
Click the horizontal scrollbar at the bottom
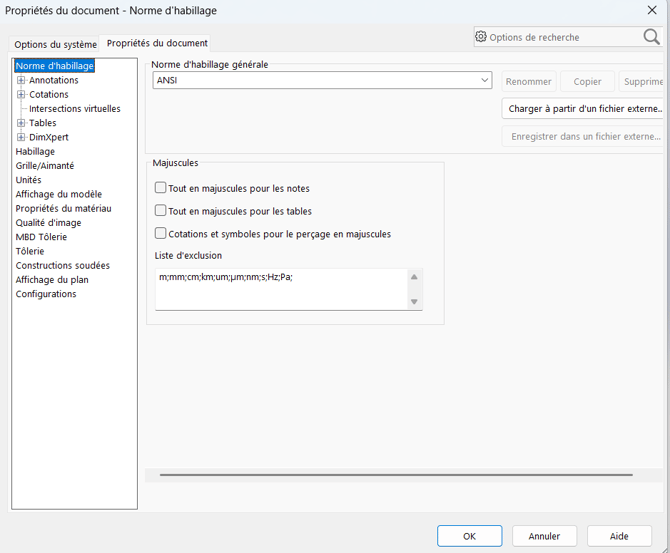396,474
